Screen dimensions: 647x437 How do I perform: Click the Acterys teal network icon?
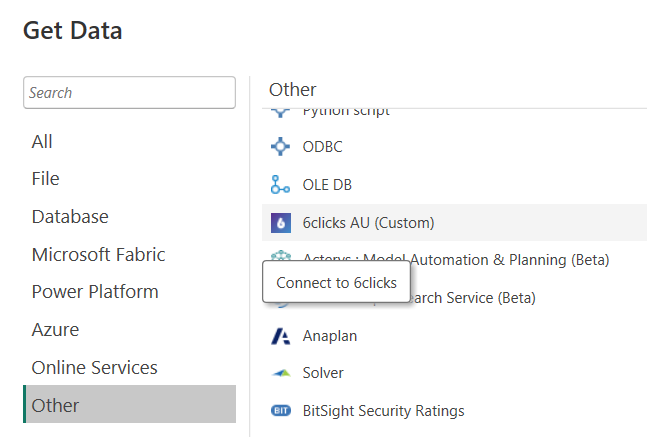click(281, 255)
